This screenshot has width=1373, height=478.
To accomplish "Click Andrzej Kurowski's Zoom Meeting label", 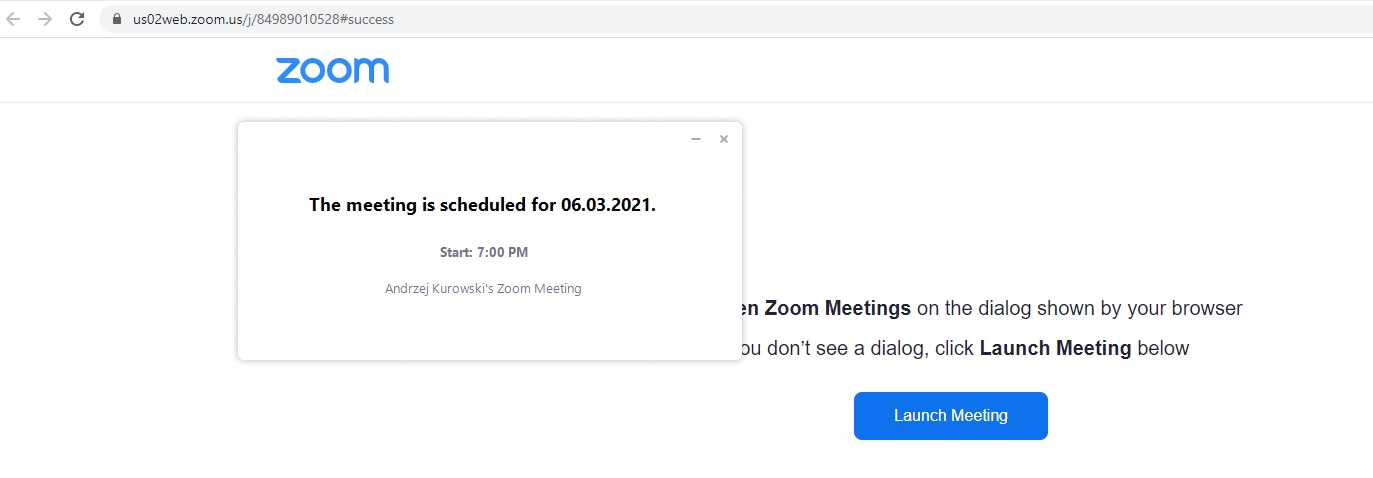I will coord(483,289).
